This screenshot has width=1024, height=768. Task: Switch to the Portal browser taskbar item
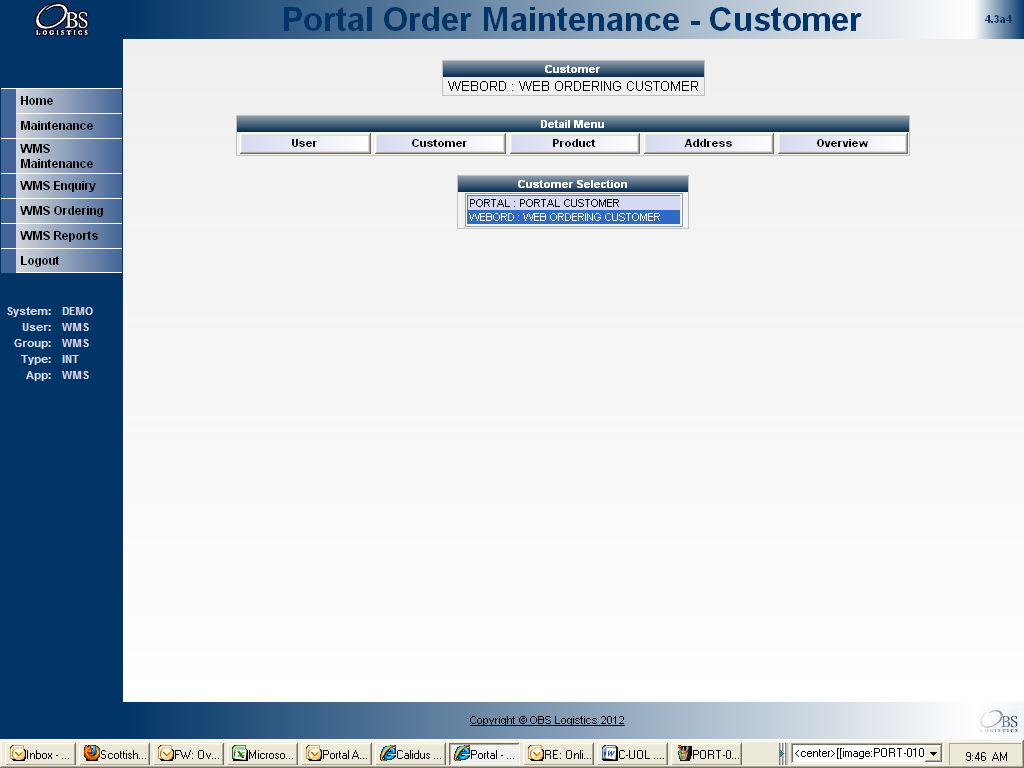point(485,754)
